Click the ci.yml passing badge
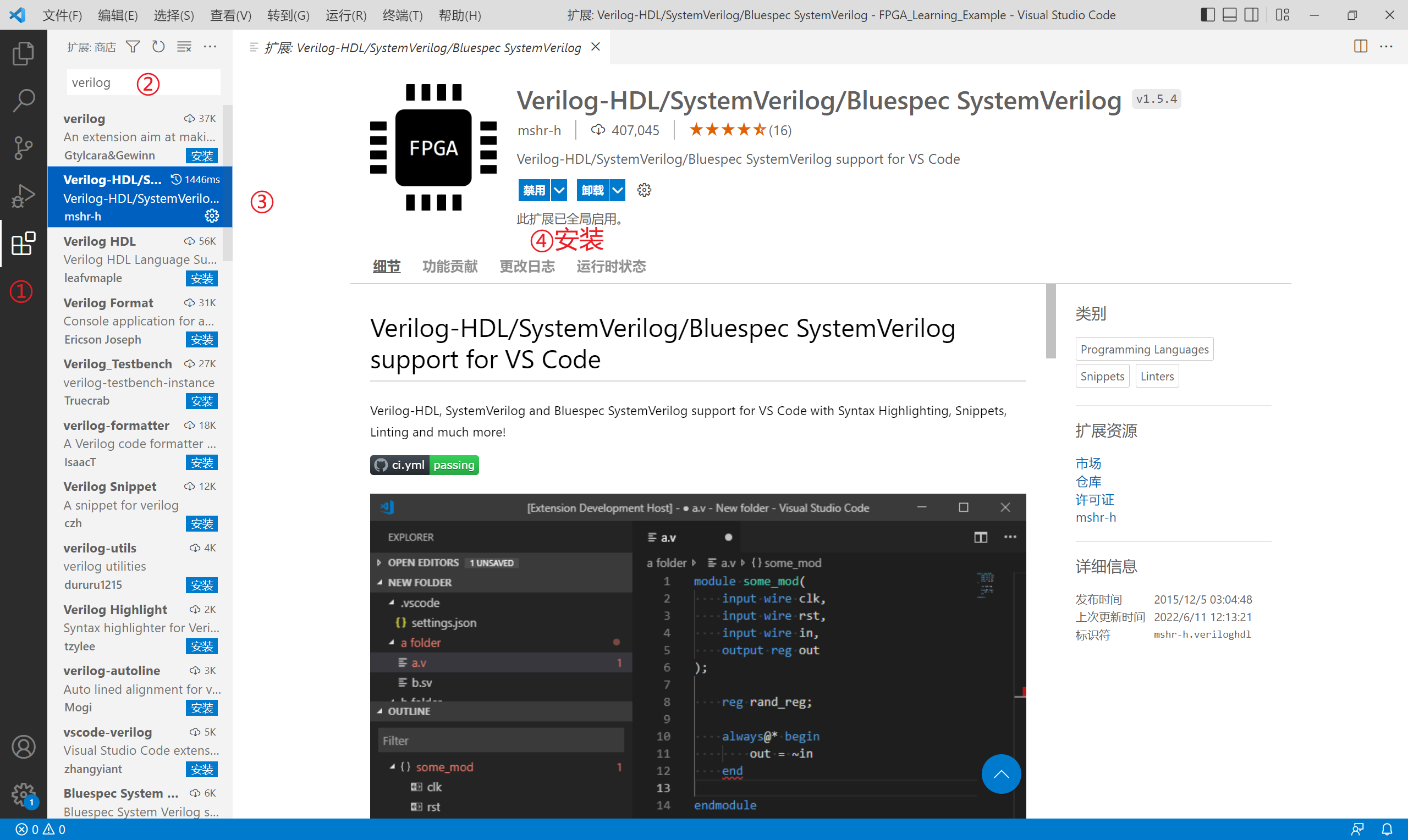This screenshot has height=840, width=1408. pyautogui.click(x=424, y=465)
